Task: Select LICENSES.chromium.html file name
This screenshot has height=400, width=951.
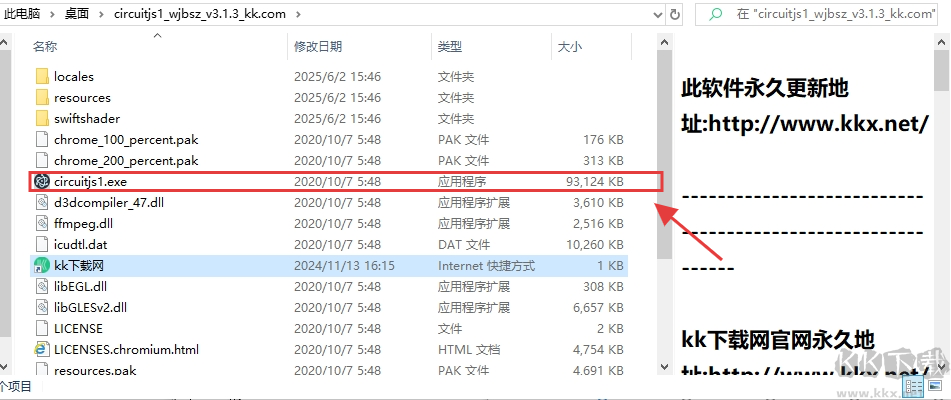Action: (x=126, y=349)
